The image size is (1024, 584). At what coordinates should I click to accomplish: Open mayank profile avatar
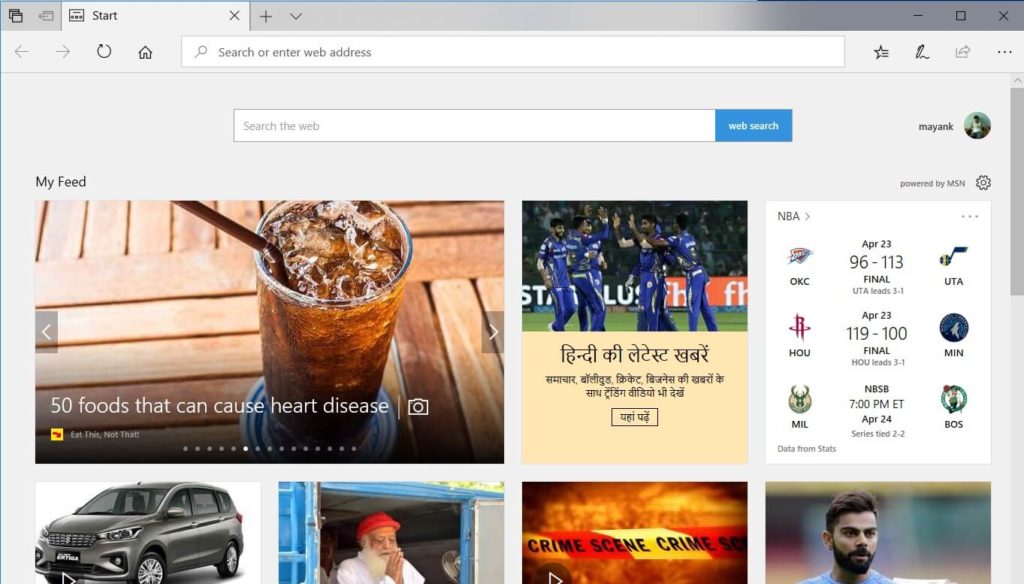[977, 126]
